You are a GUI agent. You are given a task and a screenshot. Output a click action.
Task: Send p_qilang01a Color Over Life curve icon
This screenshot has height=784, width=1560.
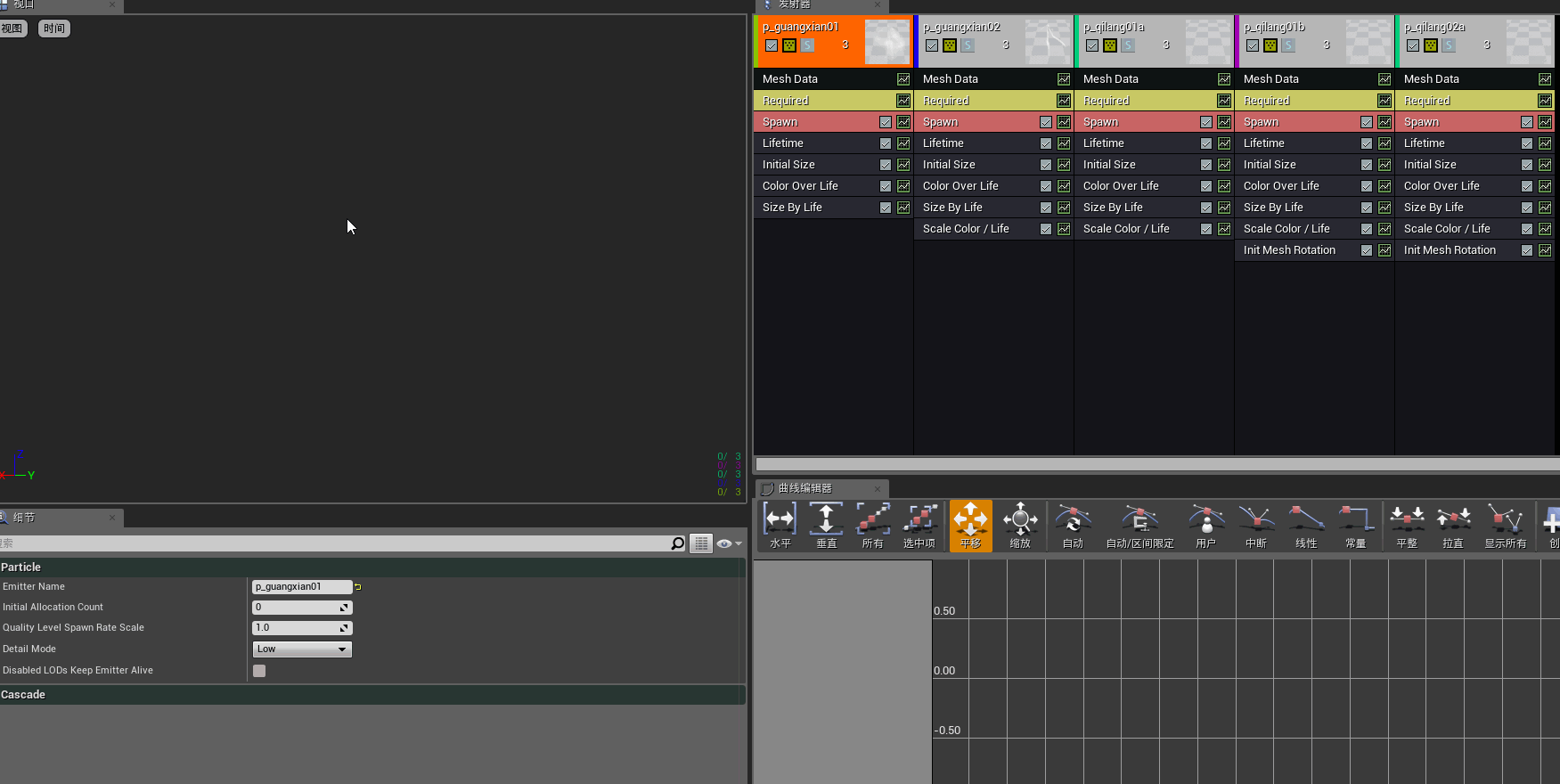tap(1224, 186)
